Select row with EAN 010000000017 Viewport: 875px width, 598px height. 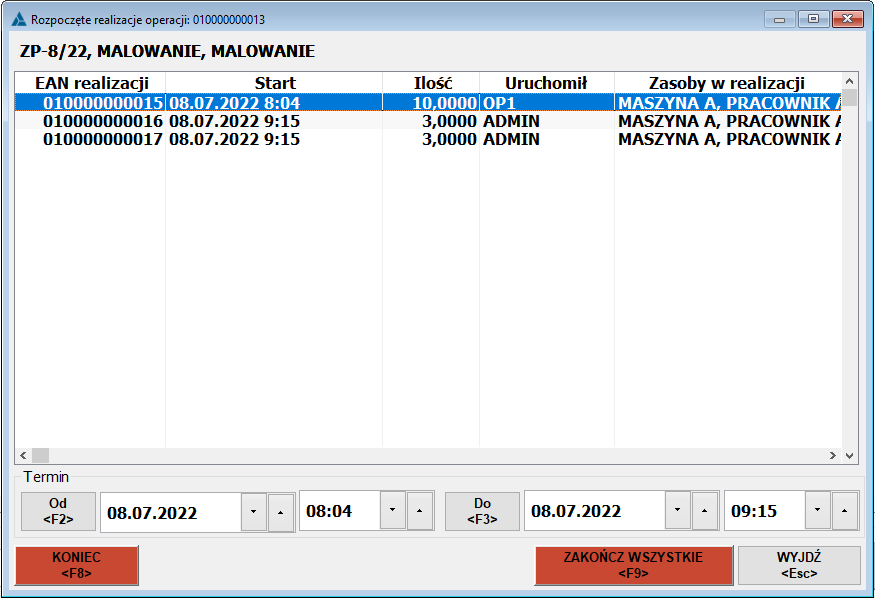(x=428, y=139)
